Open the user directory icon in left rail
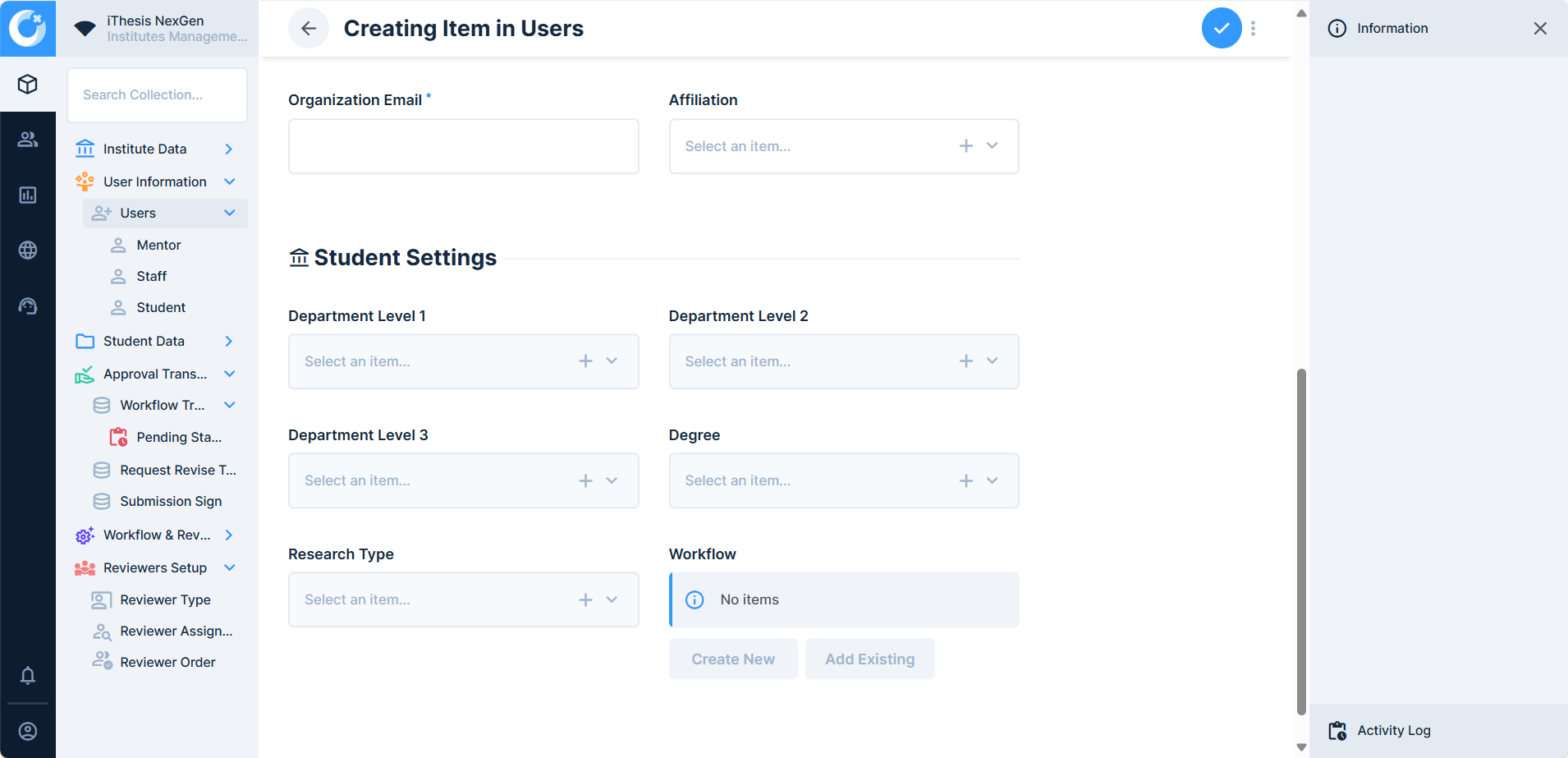1568x758 pixels. (28, 140)
